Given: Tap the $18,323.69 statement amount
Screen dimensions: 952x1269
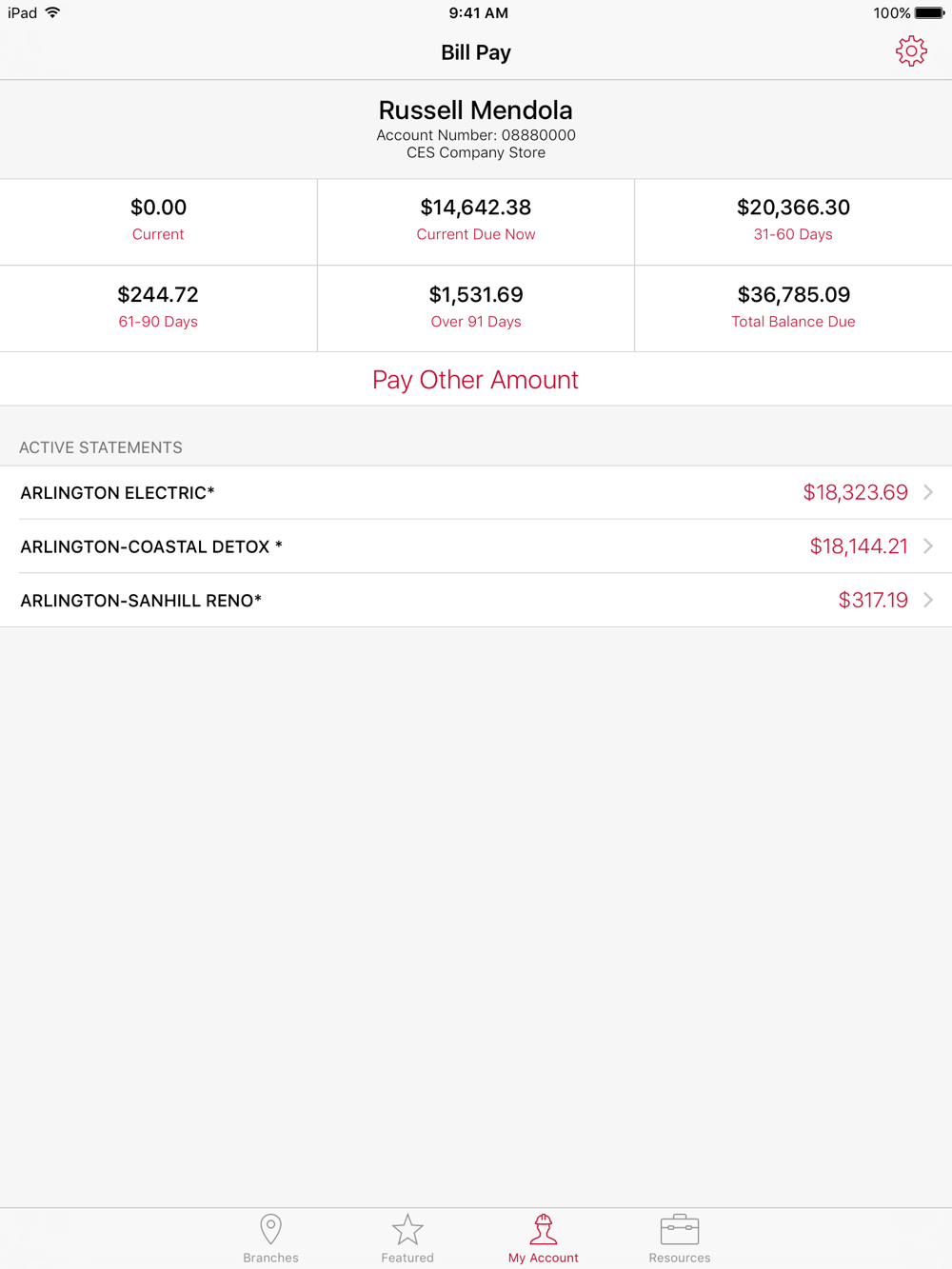Looking at the screenshot, I should pyautogui.click(x=855, y=492).
